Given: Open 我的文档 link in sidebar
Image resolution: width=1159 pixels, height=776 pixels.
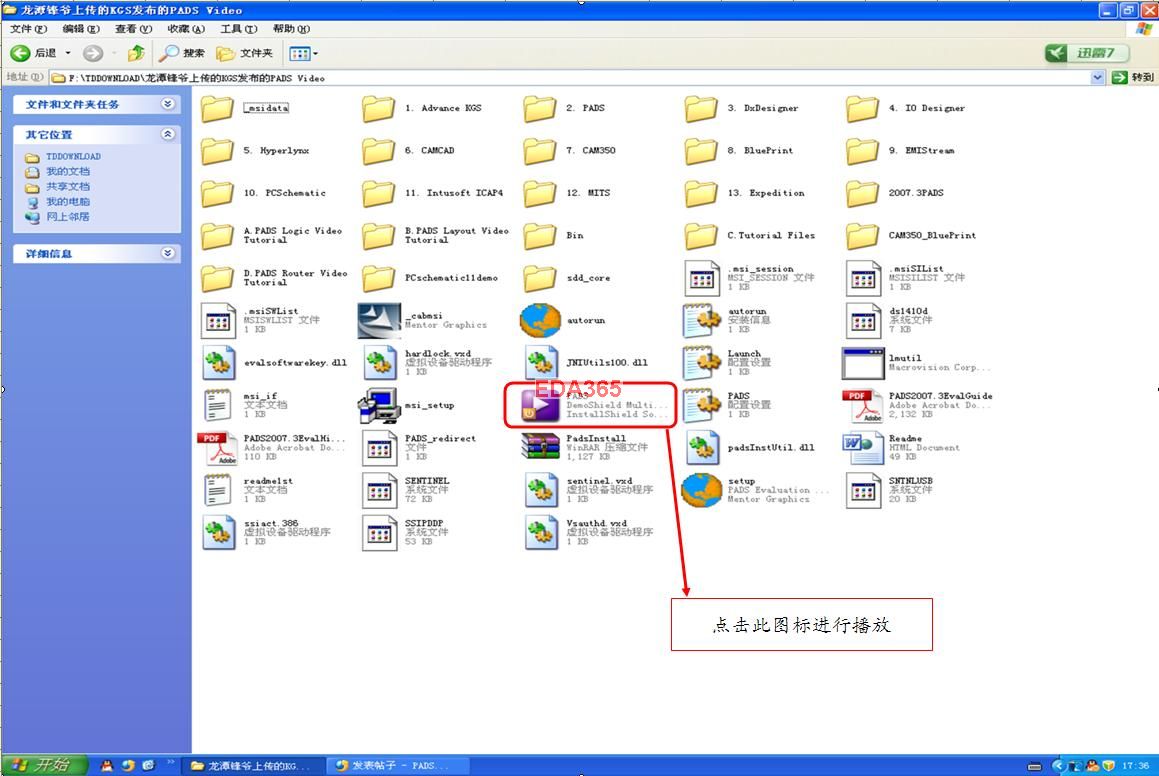Looking at the screenshot, I should point(58,171).
